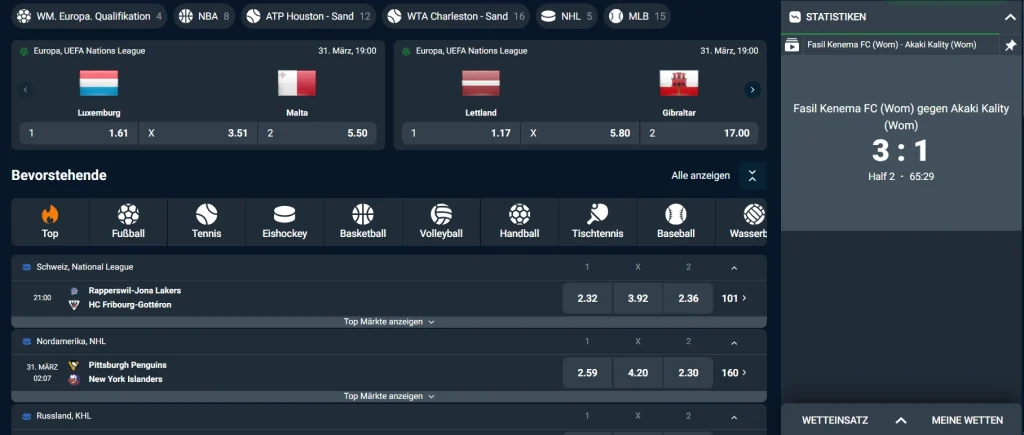Bet on Luxemburg win at 1.61
This screenshot has height=435, width=1024.
pyautogui.click(x=78, y=133)
